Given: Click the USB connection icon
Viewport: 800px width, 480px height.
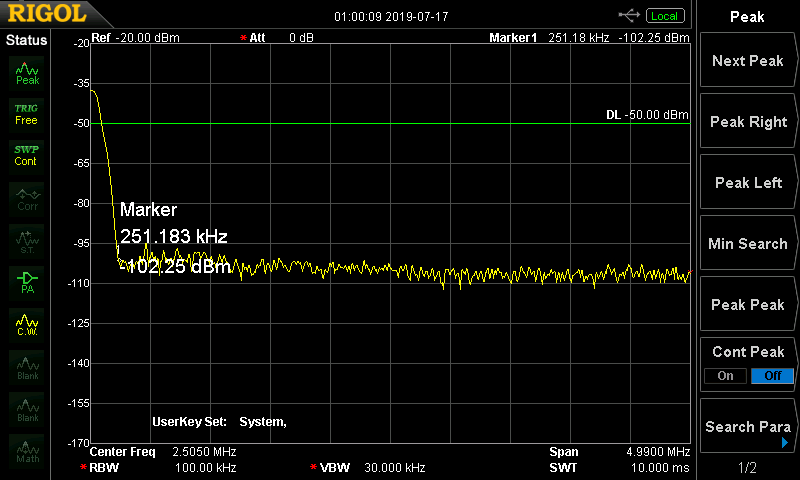Looking at the screenshot, I should 629,16.
